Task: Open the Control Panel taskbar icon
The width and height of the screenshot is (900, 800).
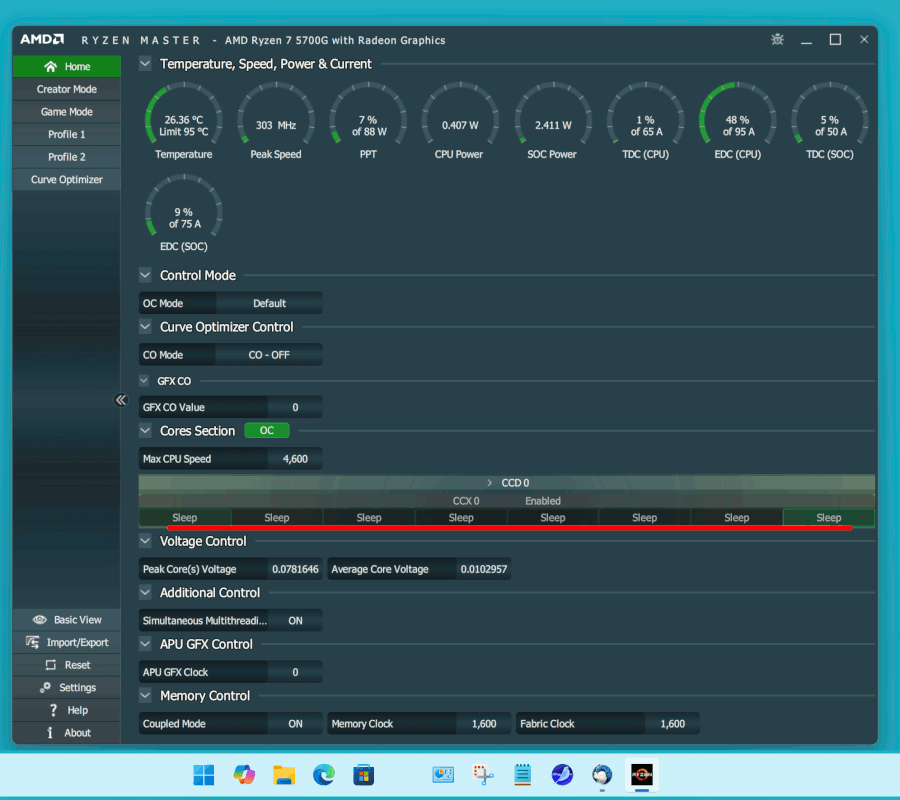Action: 443,775
